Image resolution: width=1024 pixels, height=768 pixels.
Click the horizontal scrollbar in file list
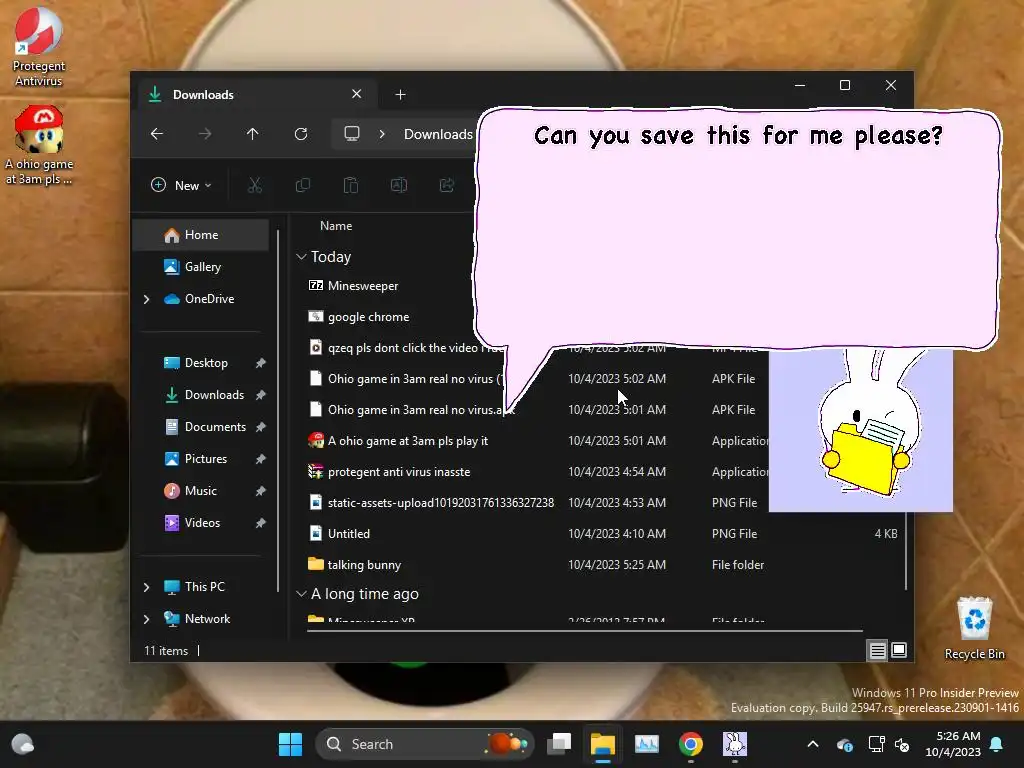584,632
